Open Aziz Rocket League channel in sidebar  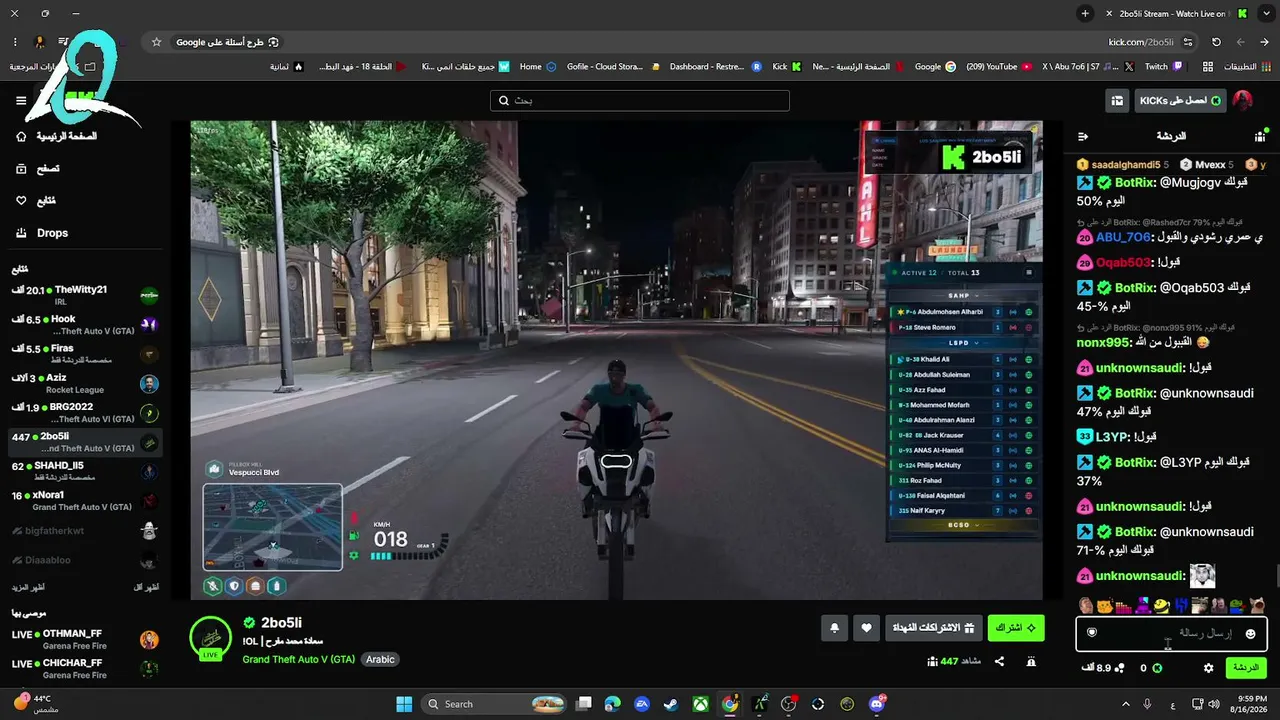pos(85,383)
